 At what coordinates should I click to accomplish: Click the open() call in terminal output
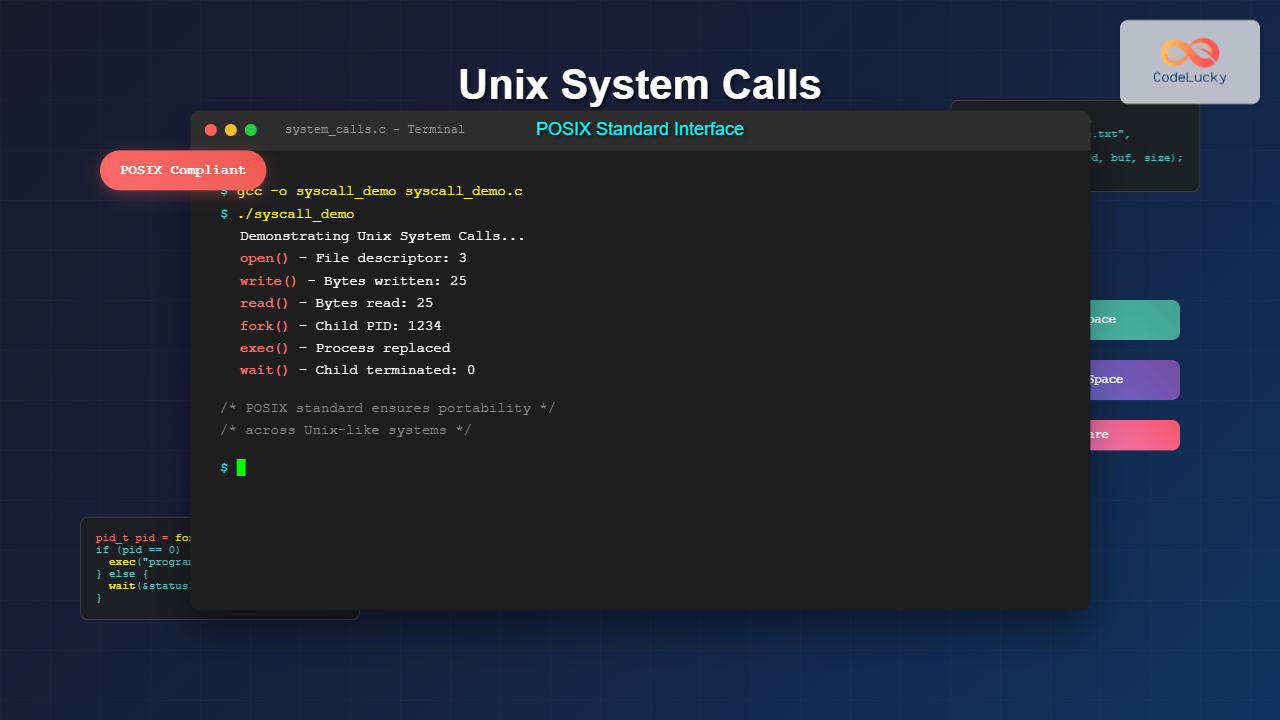[x=264, y=258]
